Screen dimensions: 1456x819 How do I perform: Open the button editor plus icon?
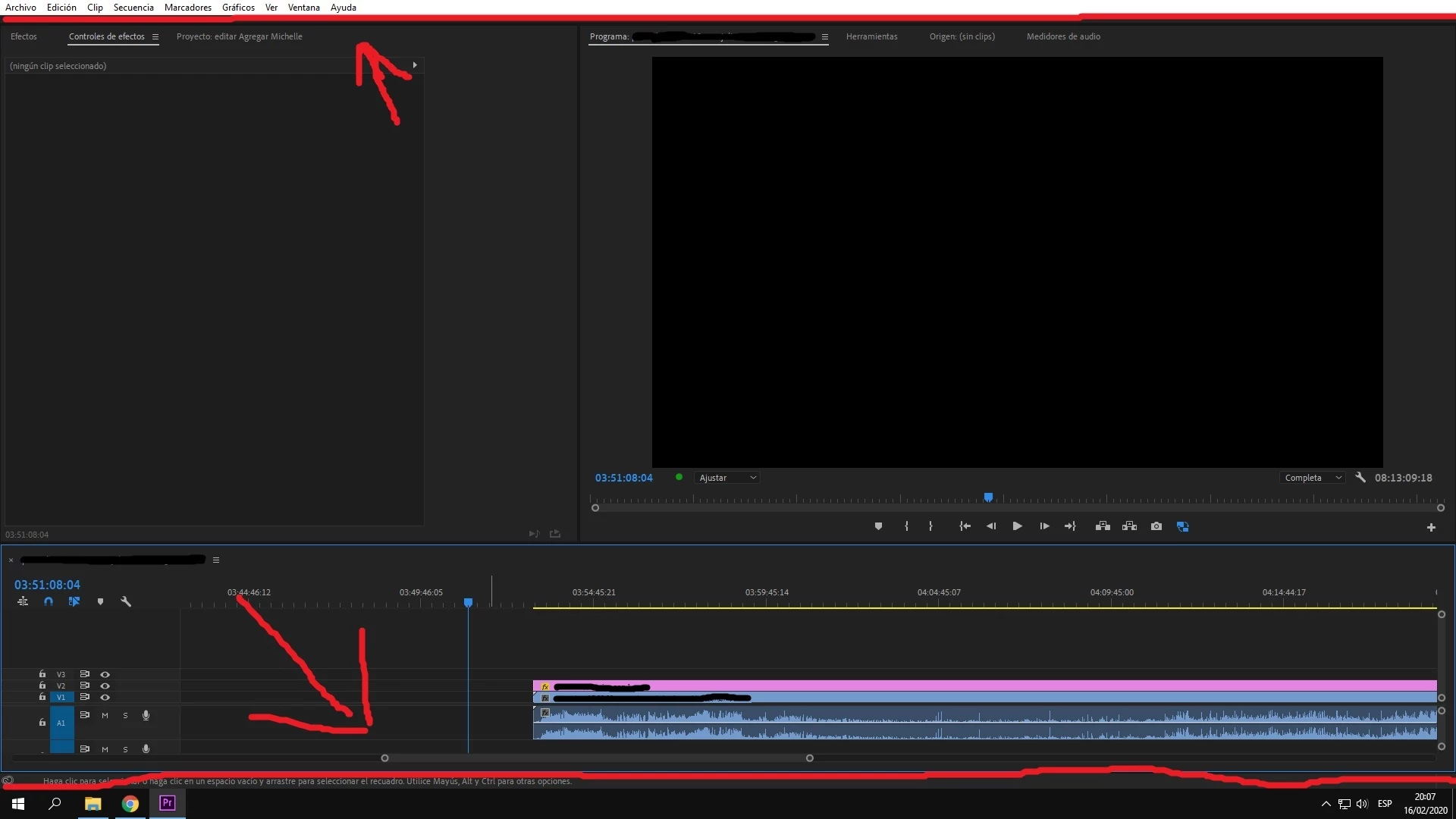coord(1431,527)
